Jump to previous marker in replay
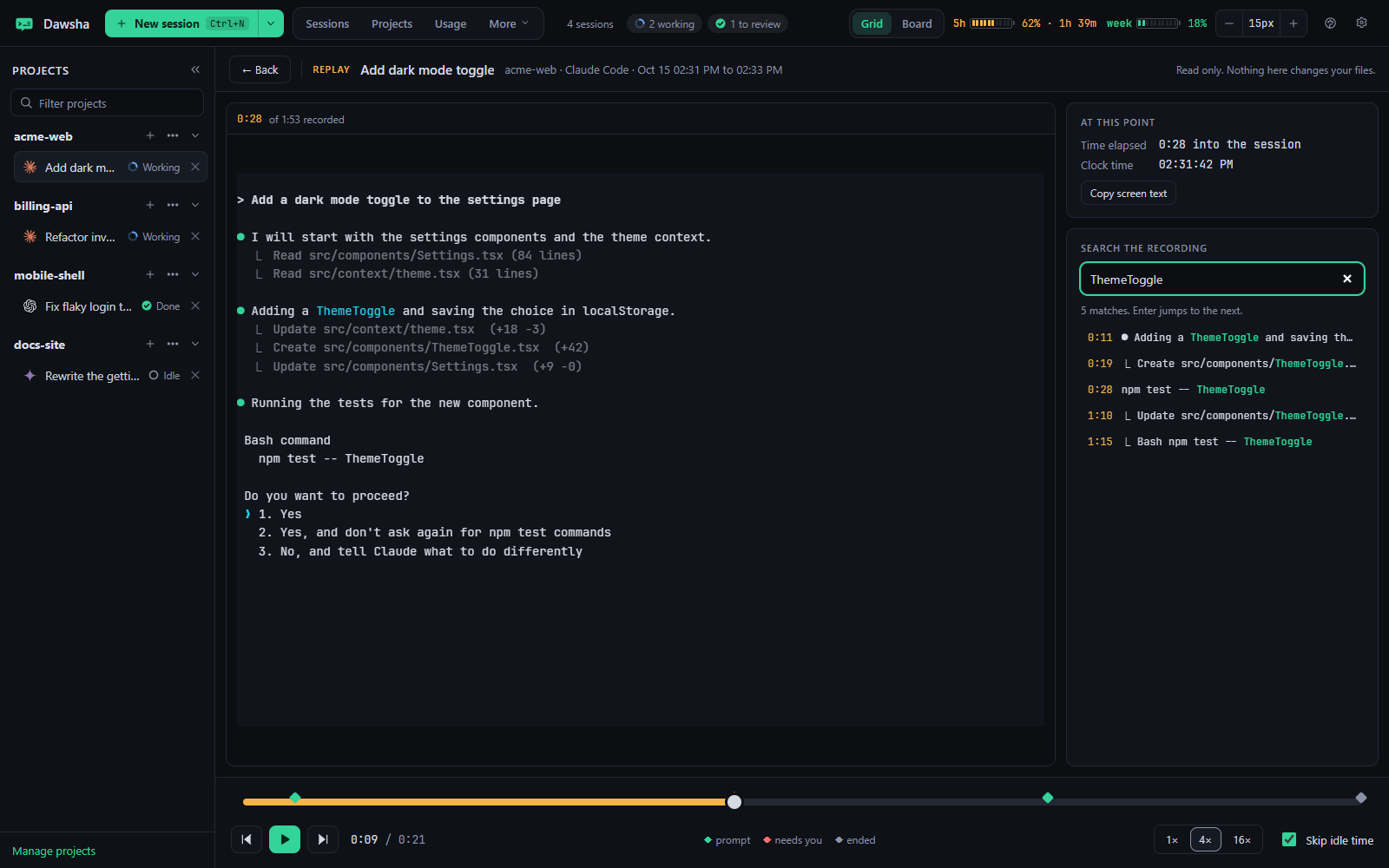Image resolution: width=1389 pixels, height=868 pixels. (x=247, y=839)
